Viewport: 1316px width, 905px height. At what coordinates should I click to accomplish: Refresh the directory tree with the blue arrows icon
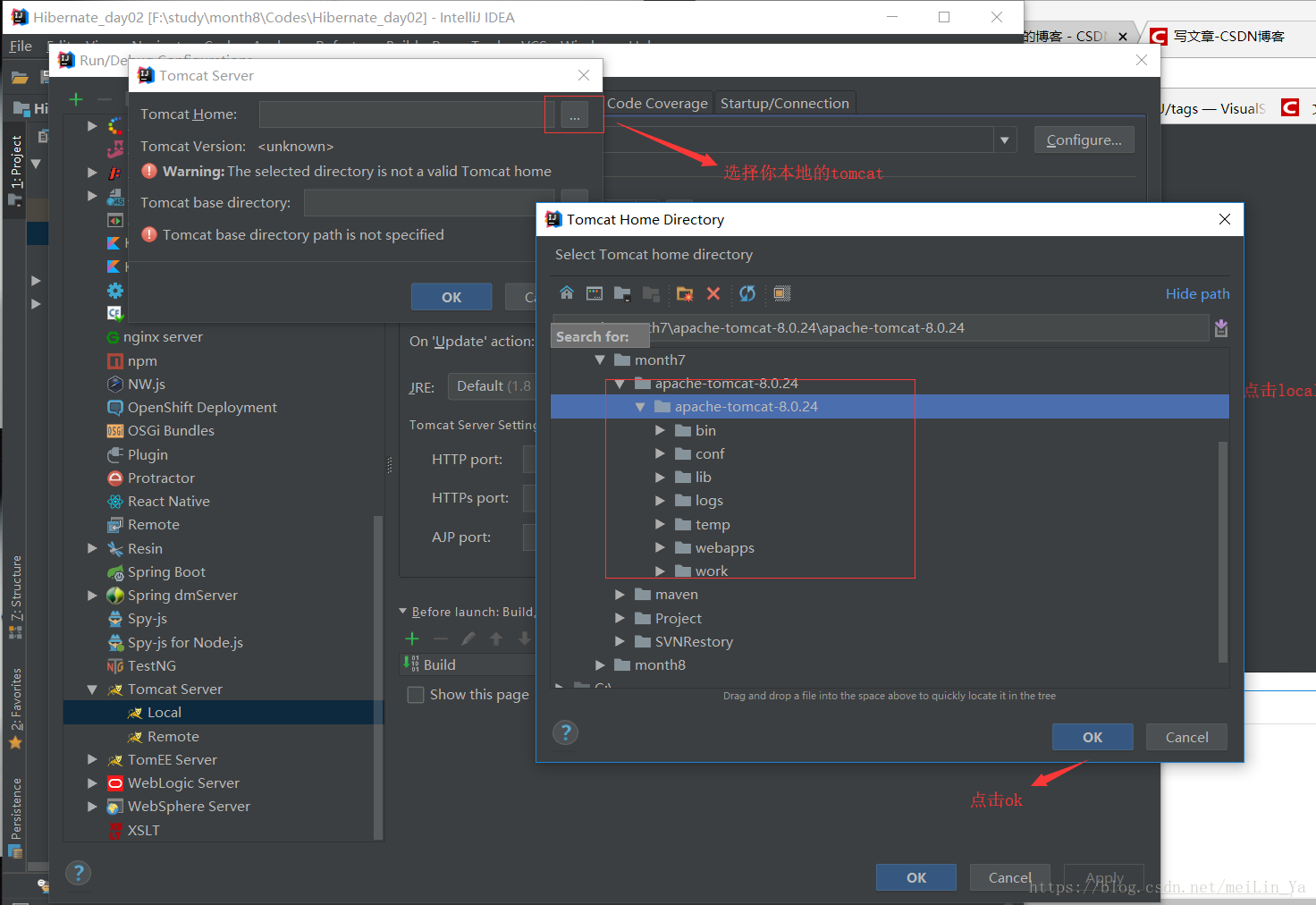(747, 293)
